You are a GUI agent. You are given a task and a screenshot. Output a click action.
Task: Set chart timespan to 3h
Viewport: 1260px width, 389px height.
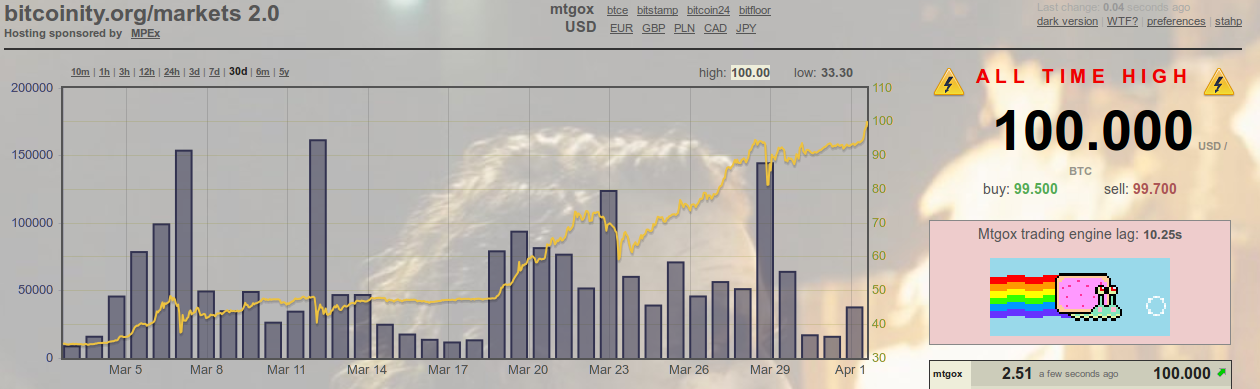[124, 72]
